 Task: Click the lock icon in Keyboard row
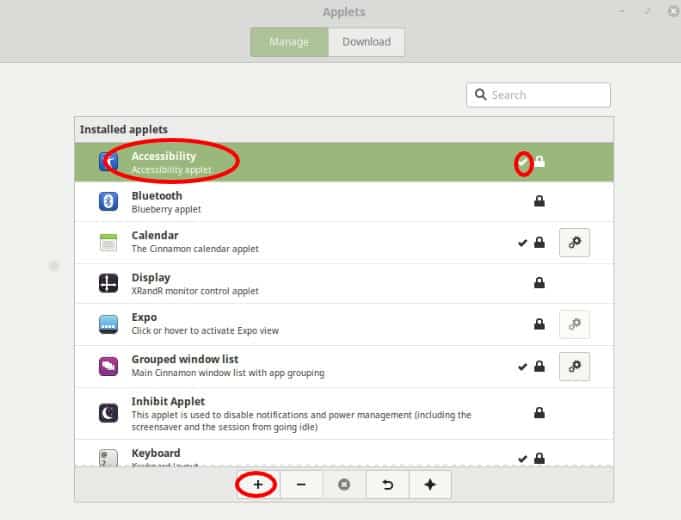pos(539,458)
